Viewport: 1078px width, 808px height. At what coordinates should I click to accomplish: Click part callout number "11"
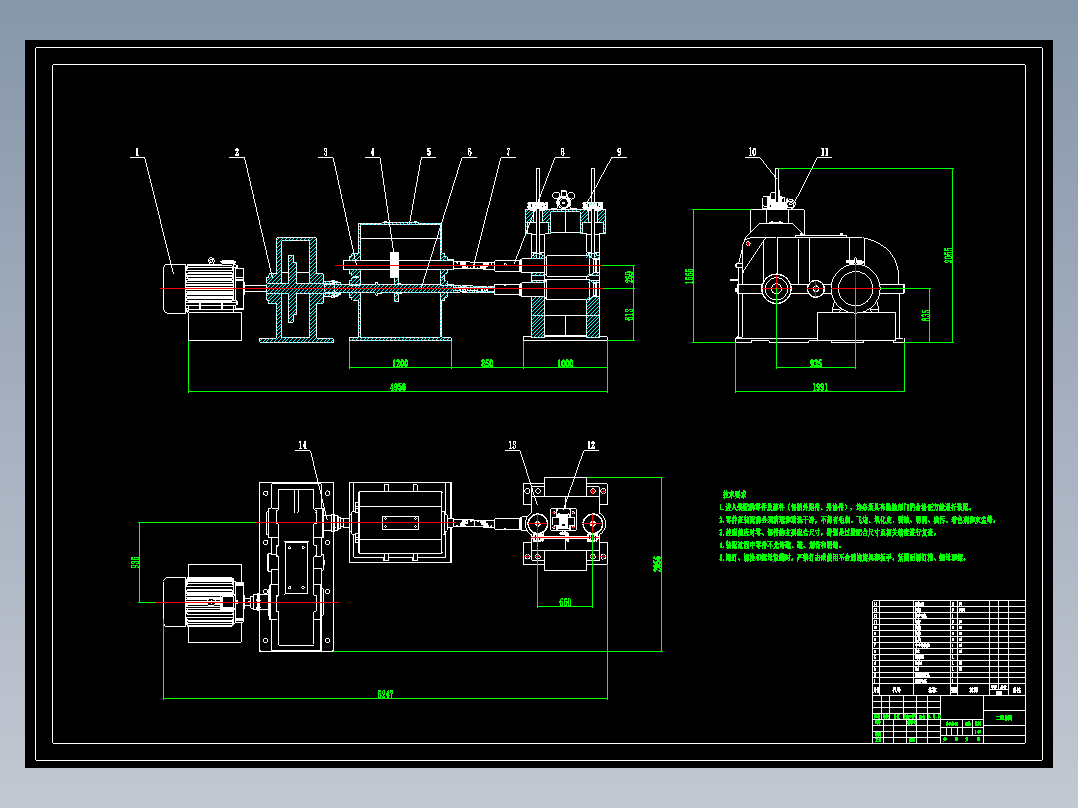825,152
